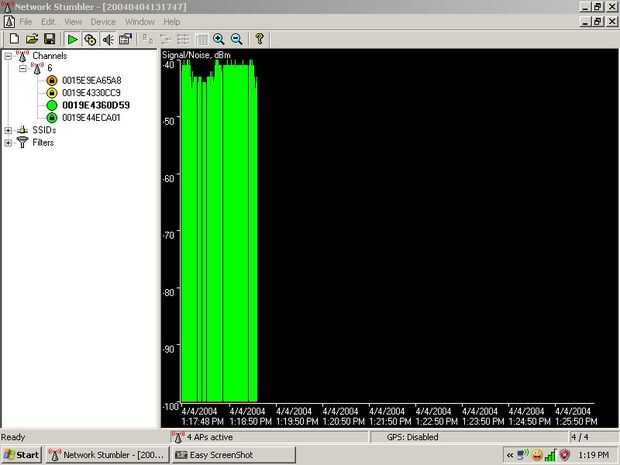Select the Channels label in the tree

point(49,56)
